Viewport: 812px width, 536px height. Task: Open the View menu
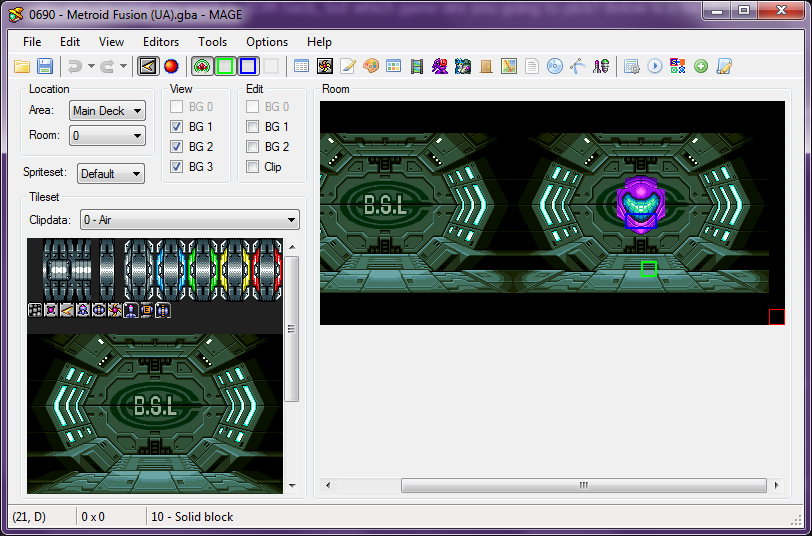[x=111, y=42]
